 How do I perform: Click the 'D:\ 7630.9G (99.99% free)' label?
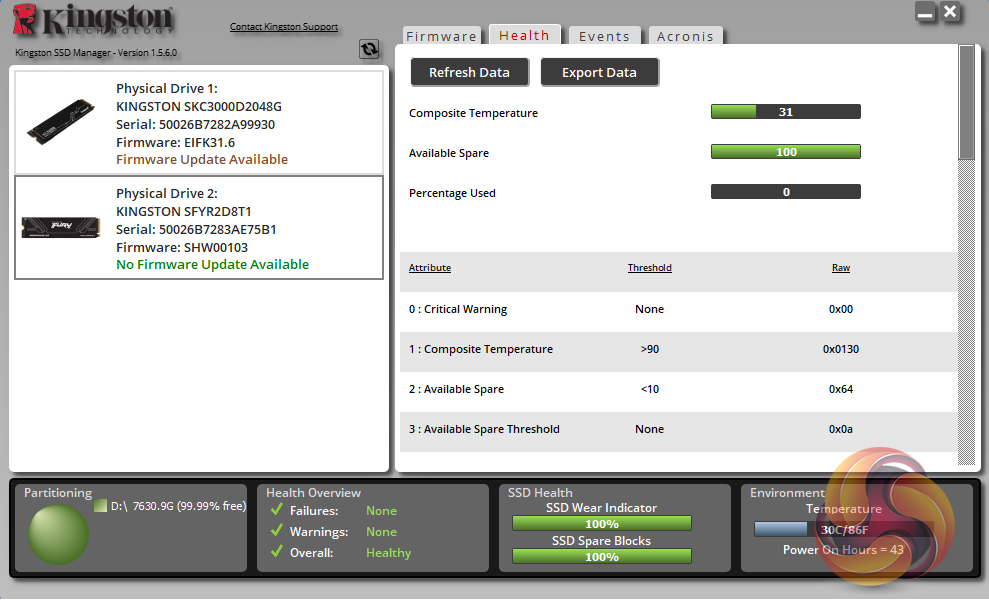click(178, 506)
